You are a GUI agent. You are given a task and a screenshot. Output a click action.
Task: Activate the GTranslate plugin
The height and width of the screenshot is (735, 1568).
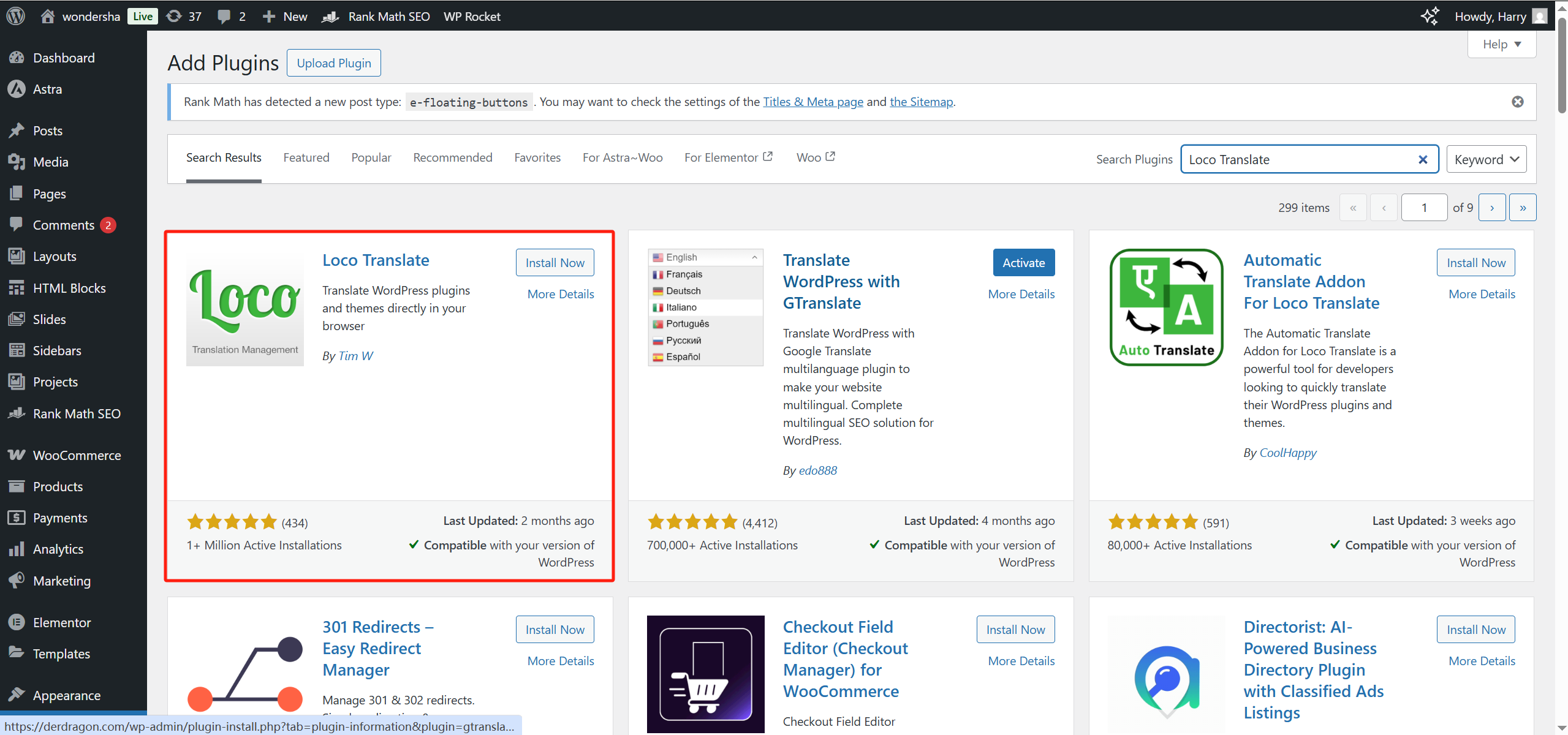[1023, 263]
